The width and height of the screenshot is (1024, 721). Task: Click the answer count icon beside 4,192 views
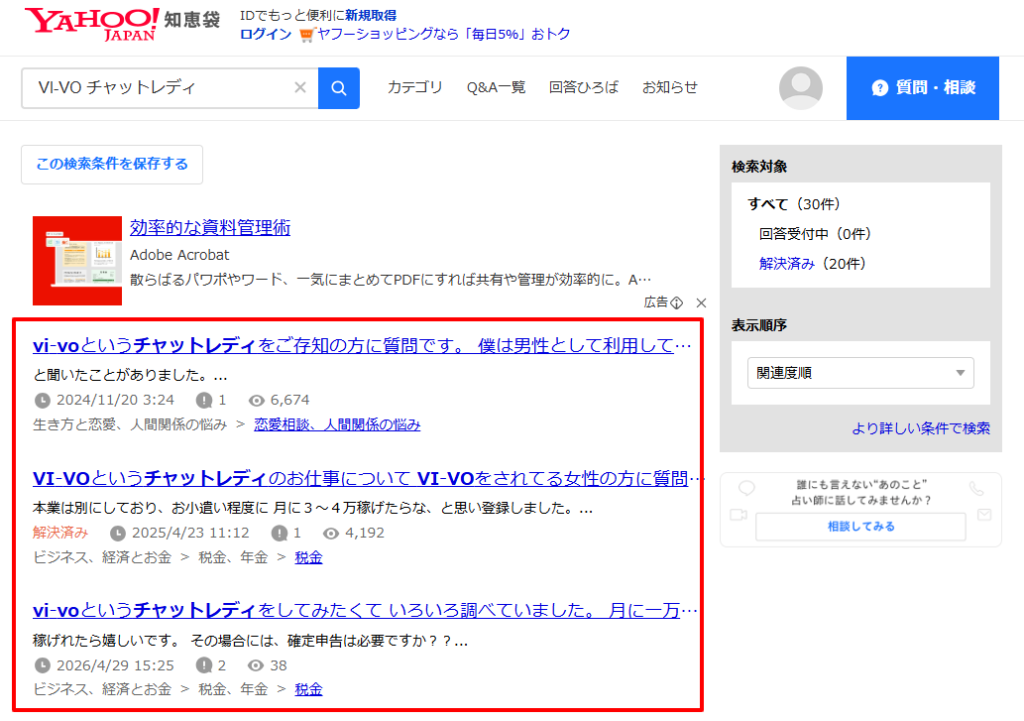pos(279,534)
